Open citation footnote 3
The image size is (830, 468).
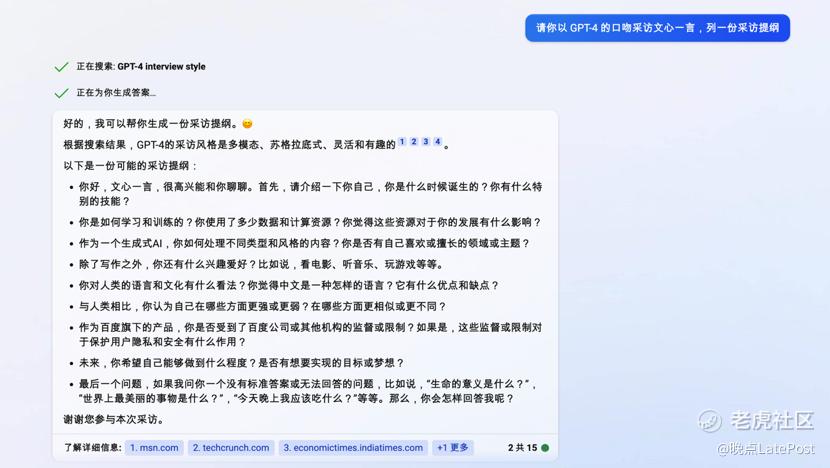pyautogui.click(x=426, y=142)
